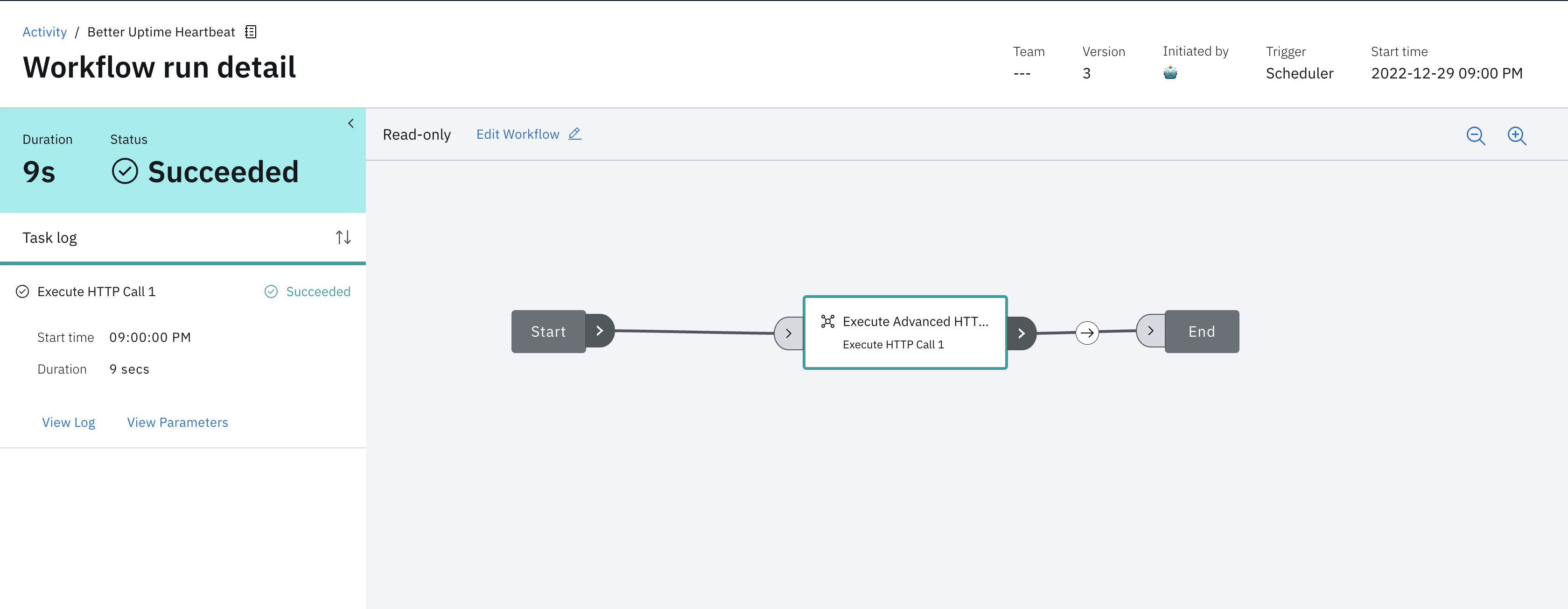Screen dimensions: 1568x609
Task: Click the Workflow run detail heading
Action: [159, 67]
